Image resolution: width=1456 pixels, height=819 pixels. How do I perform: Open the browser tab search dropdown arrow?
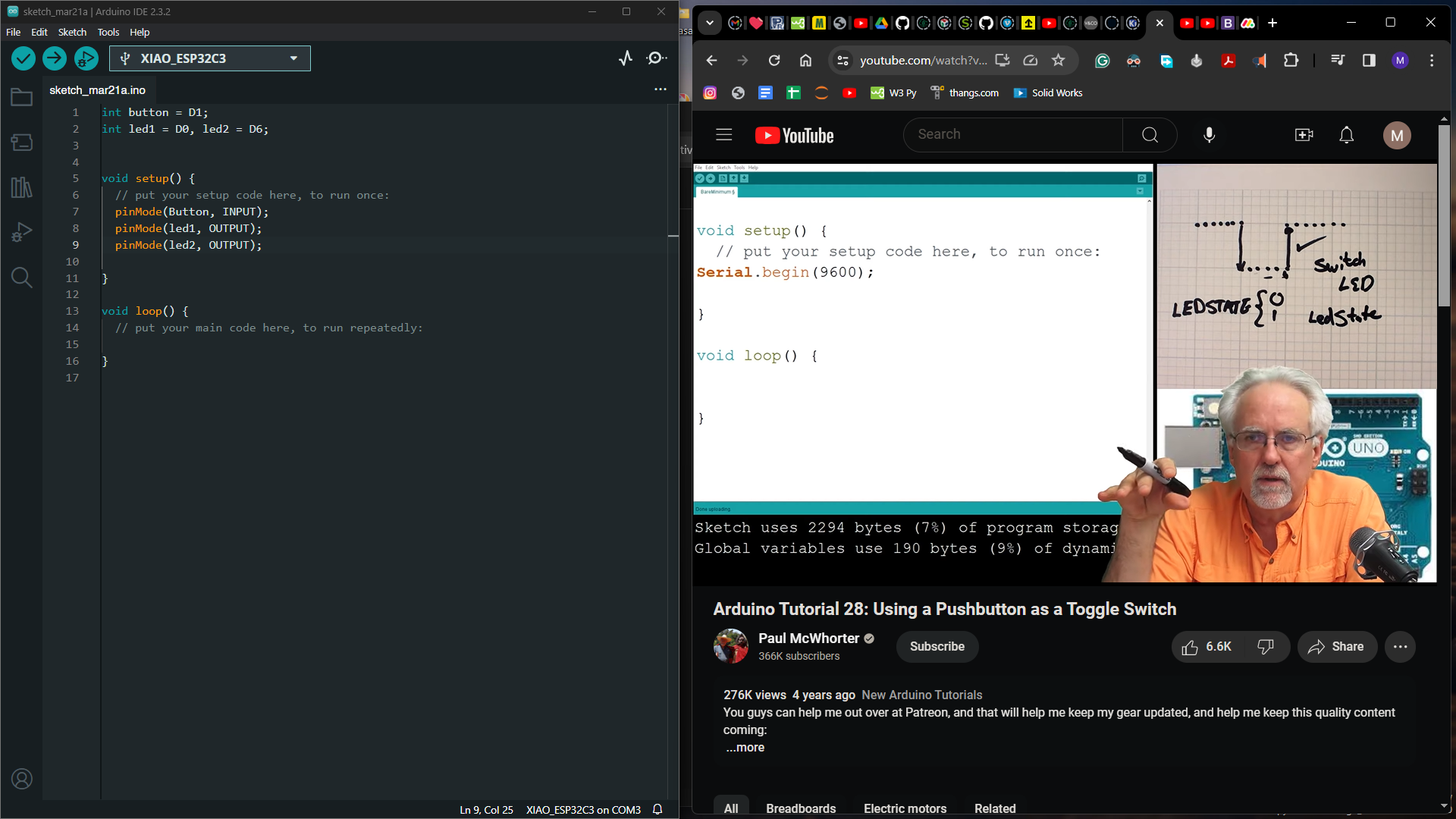pyautogui.click(x=709, y=23)
